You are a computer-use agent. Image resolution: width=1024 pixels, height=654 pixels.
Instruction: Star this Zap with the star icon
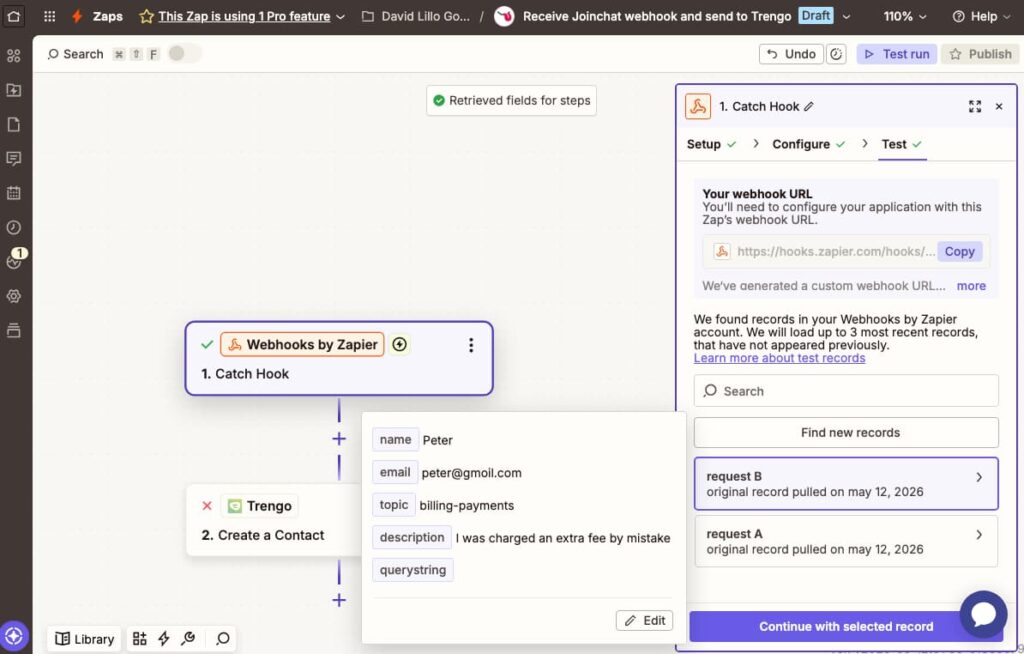[146, 16]
